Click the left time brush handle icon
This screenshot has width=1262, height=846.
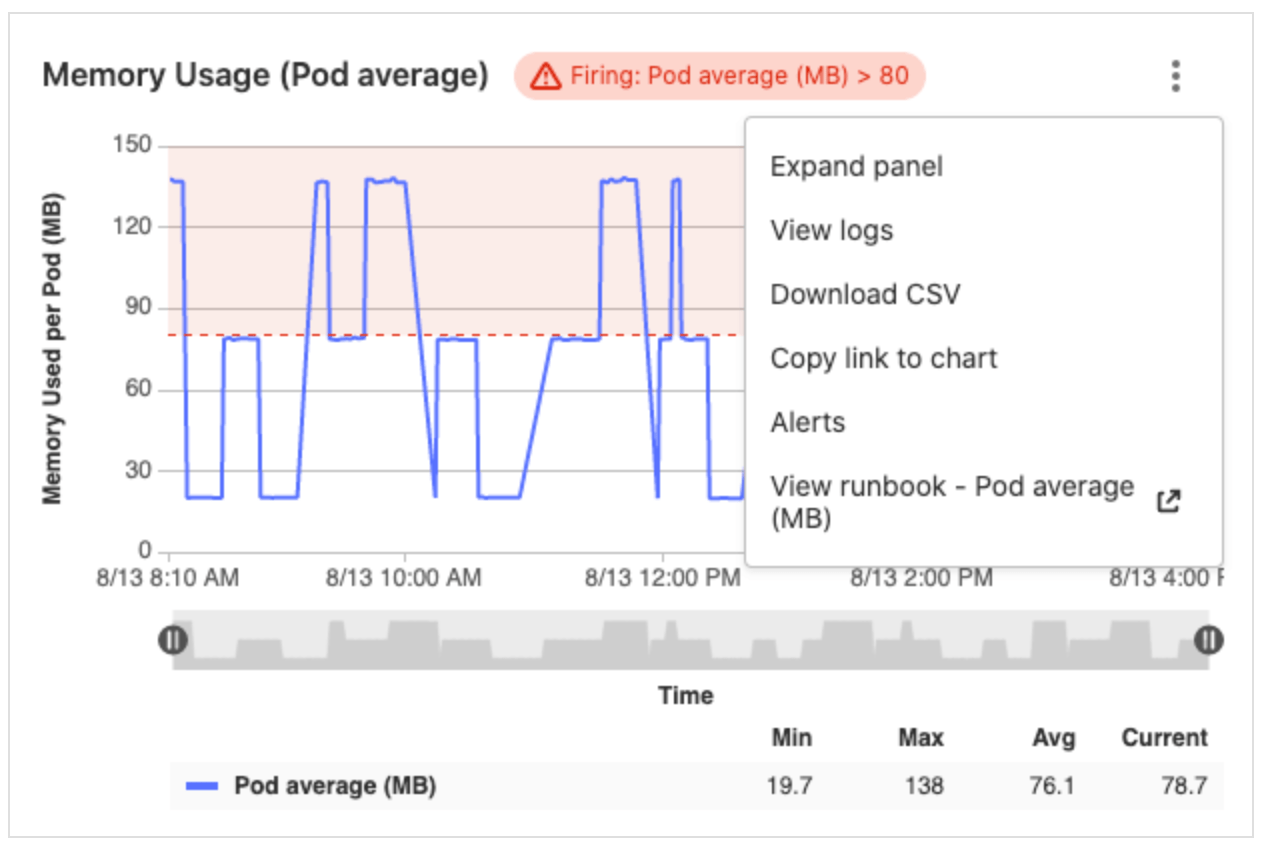(x=172, y=641)
